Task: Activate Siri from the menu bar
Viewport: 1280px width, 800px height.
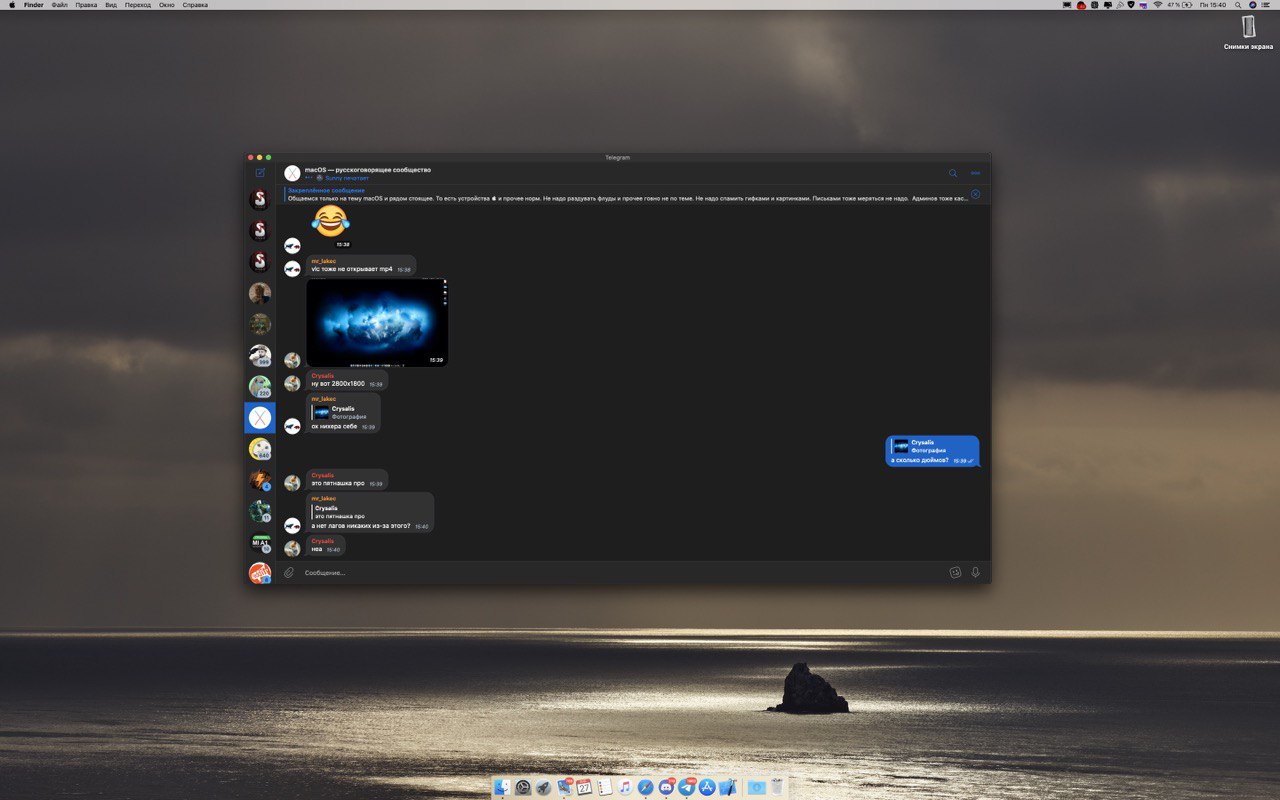Action: (1252, 5)
